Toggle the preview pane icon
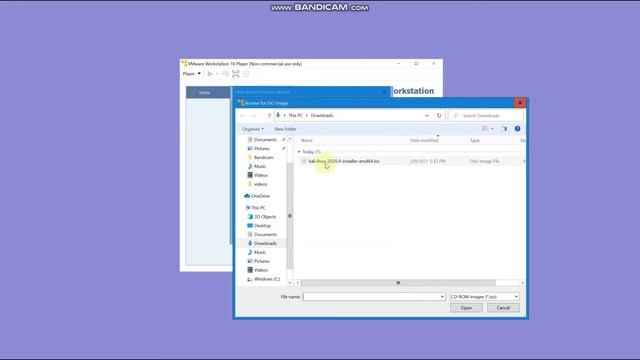Screen dimensions: 640x360 [x=504, y=129]
